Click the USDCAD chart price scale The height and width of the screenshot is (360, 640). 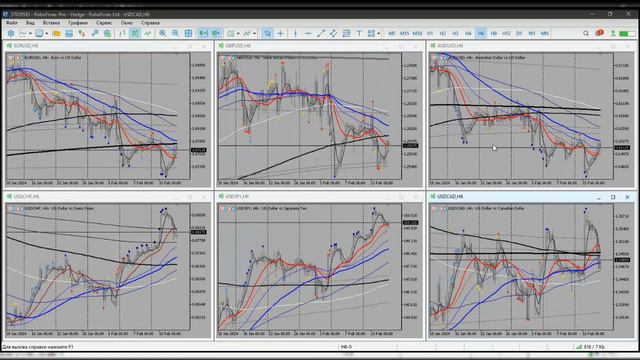(x=622, y=266)
